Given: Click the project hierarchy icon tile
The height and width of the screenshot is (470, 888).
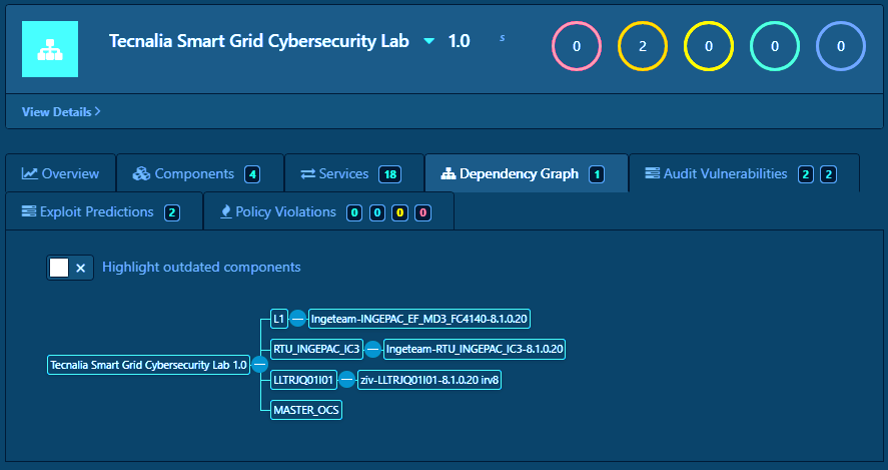Looking at the screenshot, I should 50,49.
